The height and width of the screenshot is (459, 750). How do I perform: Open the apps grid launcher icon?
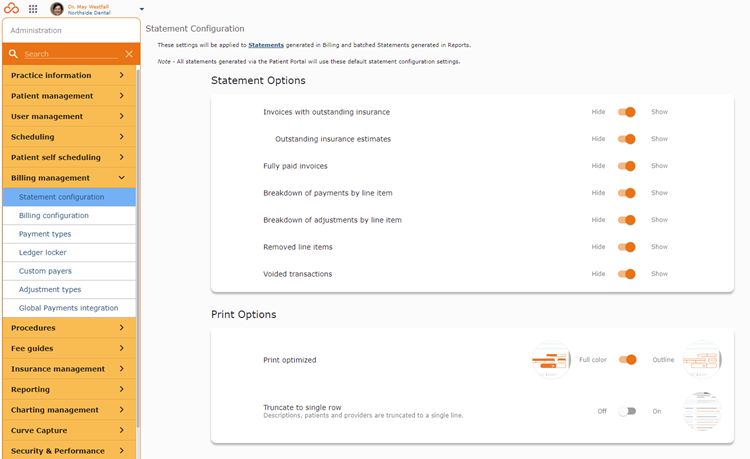(x=33, y=9)
